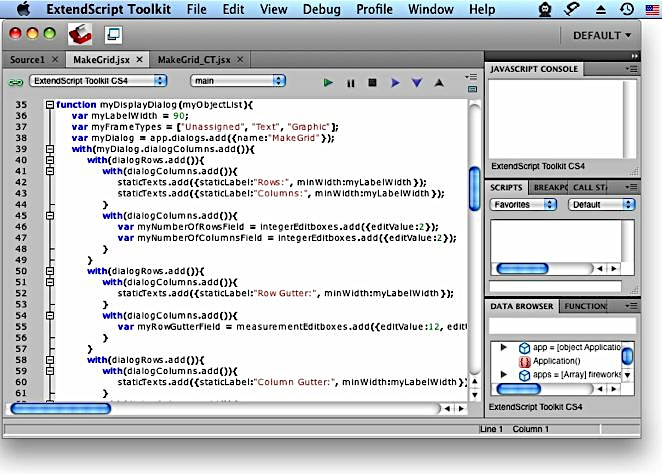The image size is (662, 474).
Task: Expand the apps array tree node
Action: 503,374
